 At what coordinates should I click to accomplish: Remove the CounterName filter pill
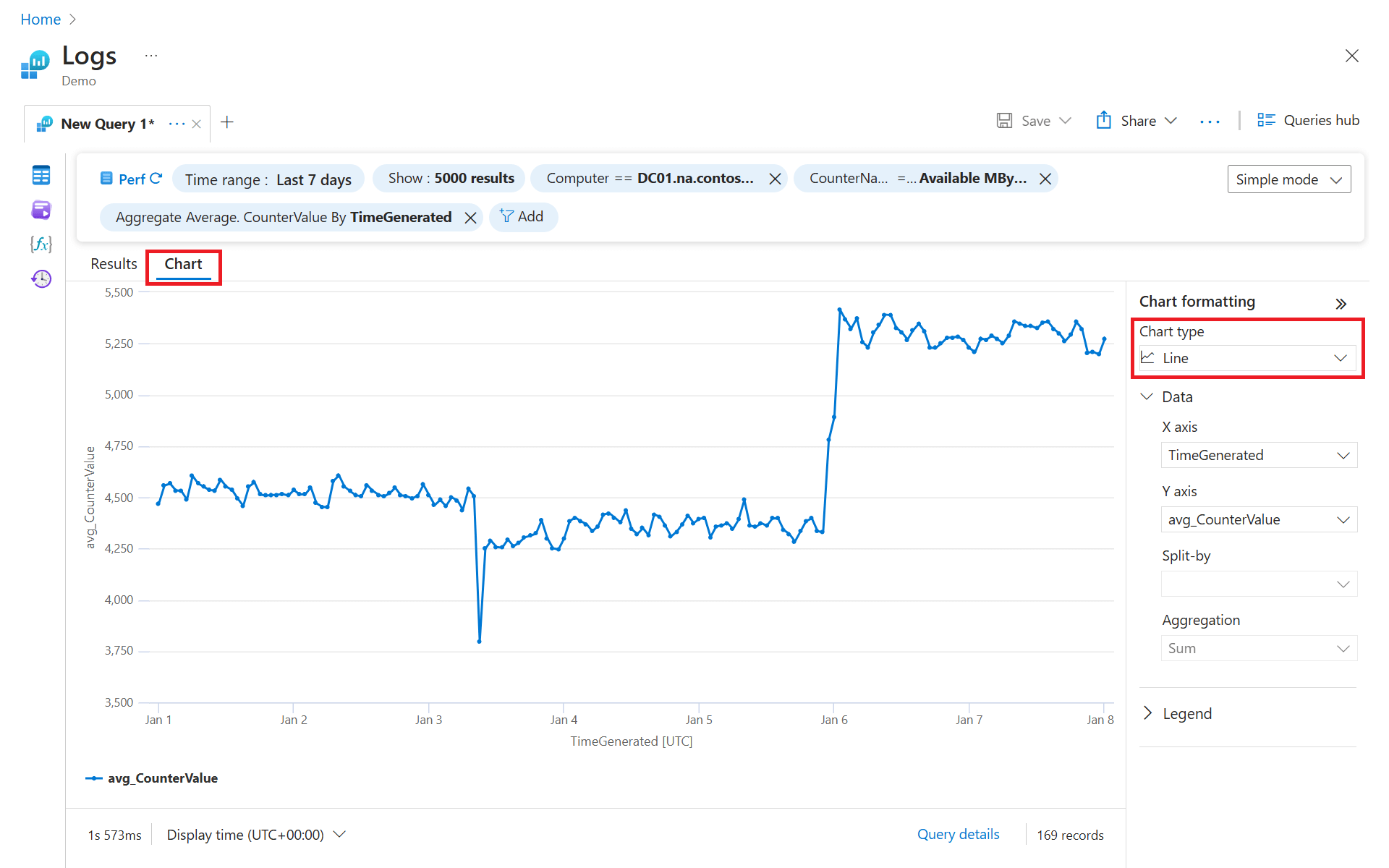point(1045,179)
